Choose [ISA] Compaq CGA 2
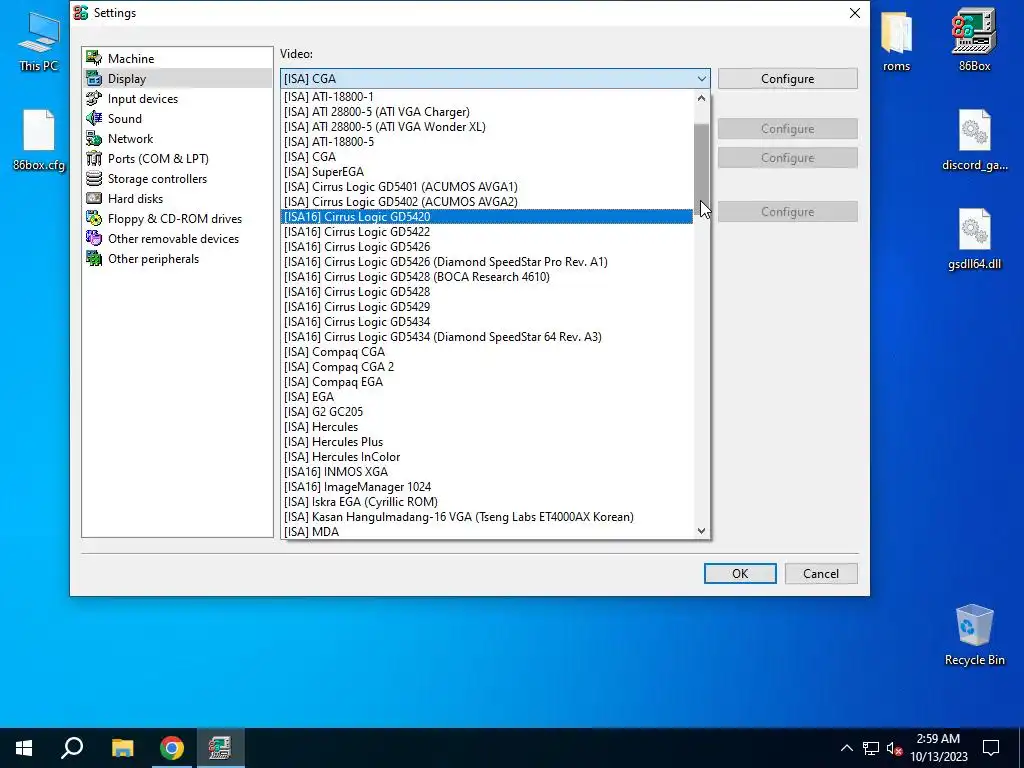 [x=487, y=367]
